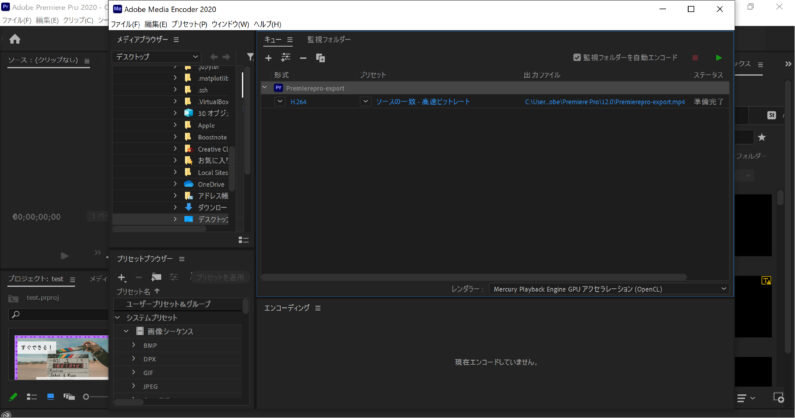Viewport: 795px width, 418px height.
Task: Toggle 監視フォルダーを自動エンコード checkbox
Action: click(x=577, y=58)
